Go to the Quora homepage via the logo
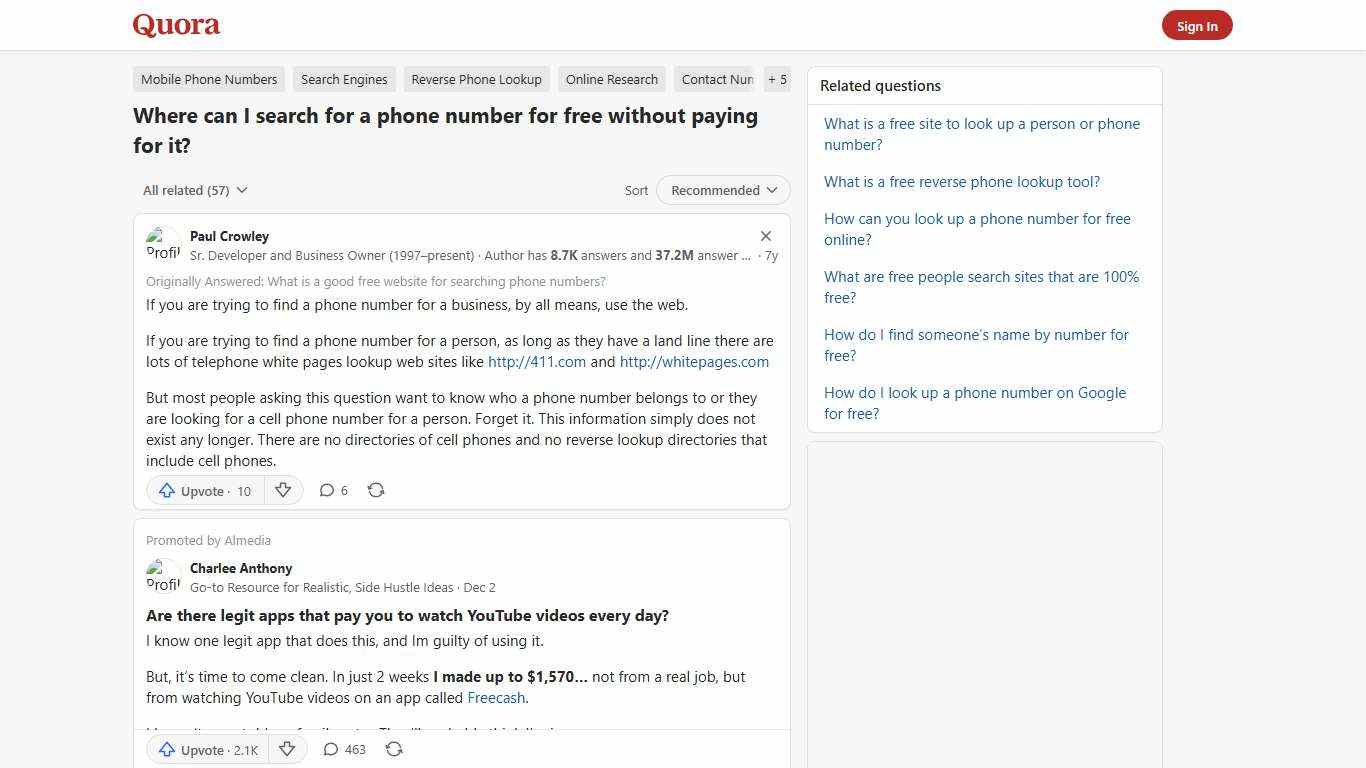 point(175,25)
